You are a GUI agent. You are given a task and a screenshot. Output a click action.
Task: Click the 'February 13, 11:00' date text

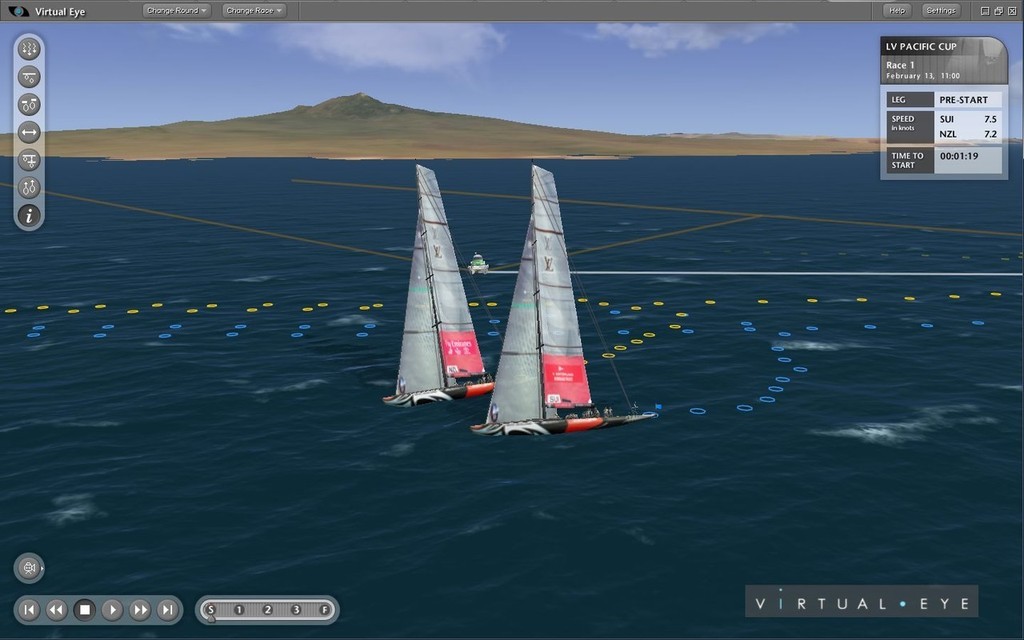click(x=923, y=76)
